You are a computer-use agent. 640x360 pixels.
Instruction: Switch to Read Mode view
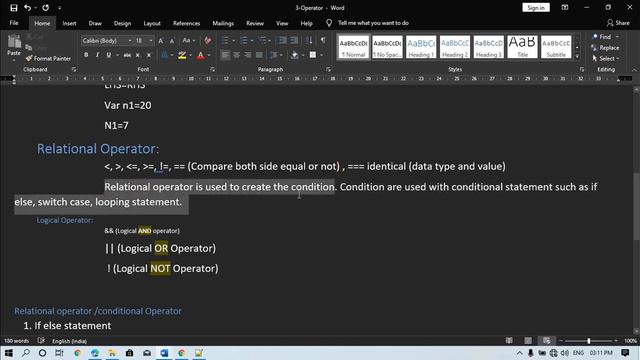coord(509,341)
